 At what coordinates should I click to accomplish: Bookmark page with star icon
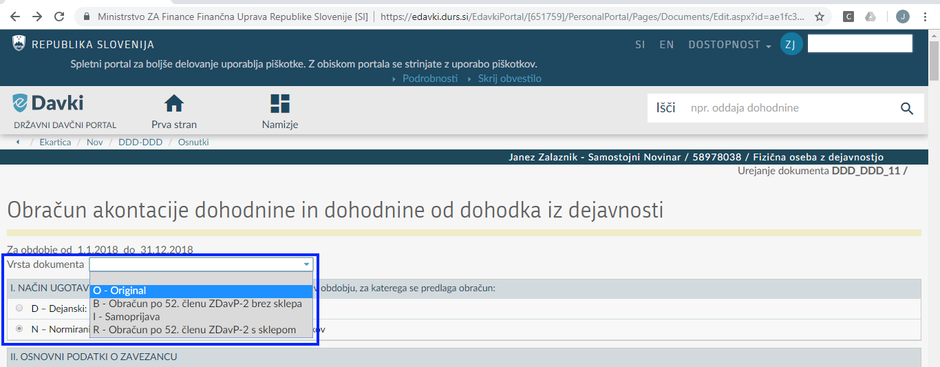point(820,17)
